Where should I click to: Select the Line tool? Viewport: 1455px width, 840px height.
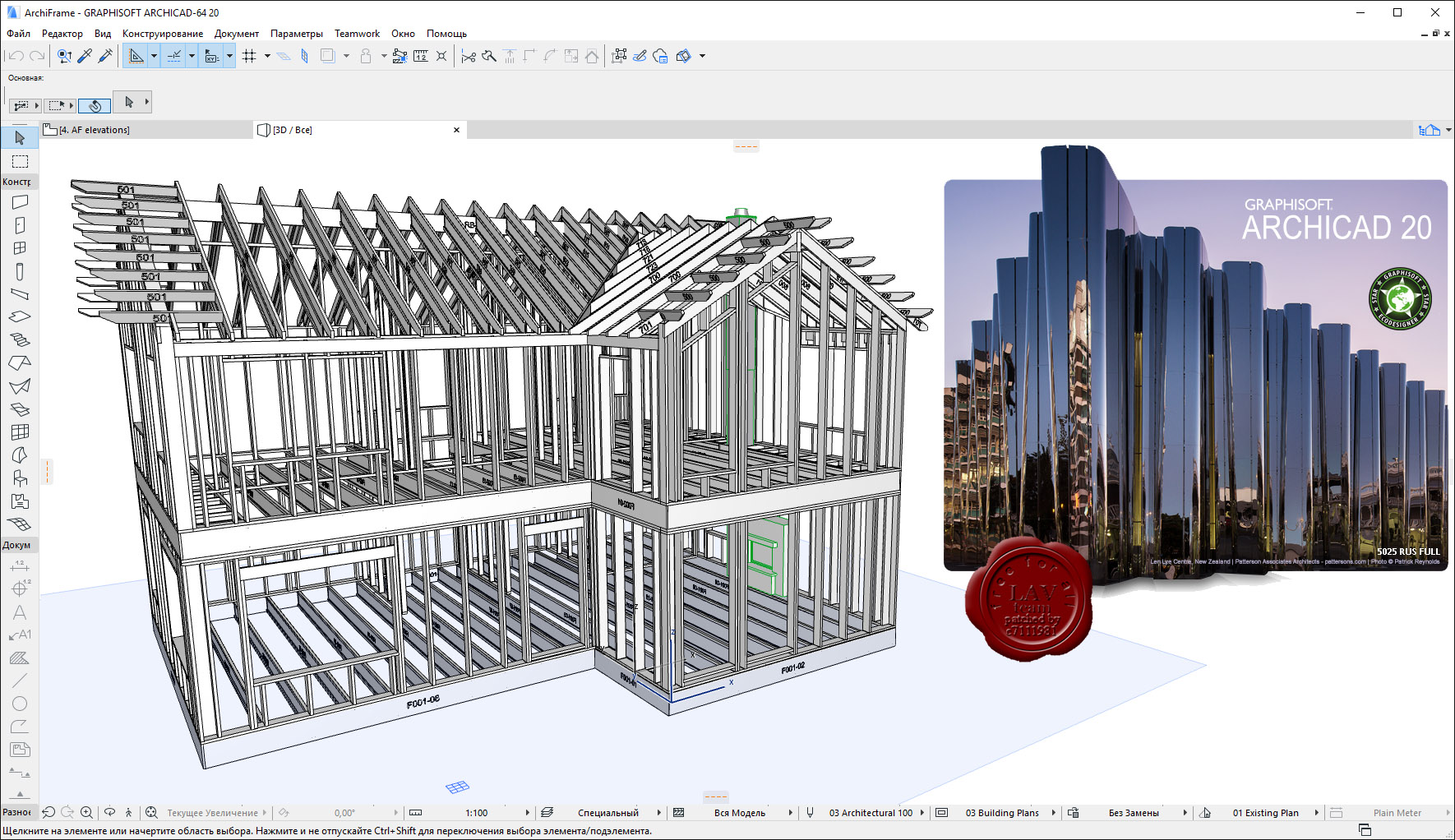click(20, 681)
